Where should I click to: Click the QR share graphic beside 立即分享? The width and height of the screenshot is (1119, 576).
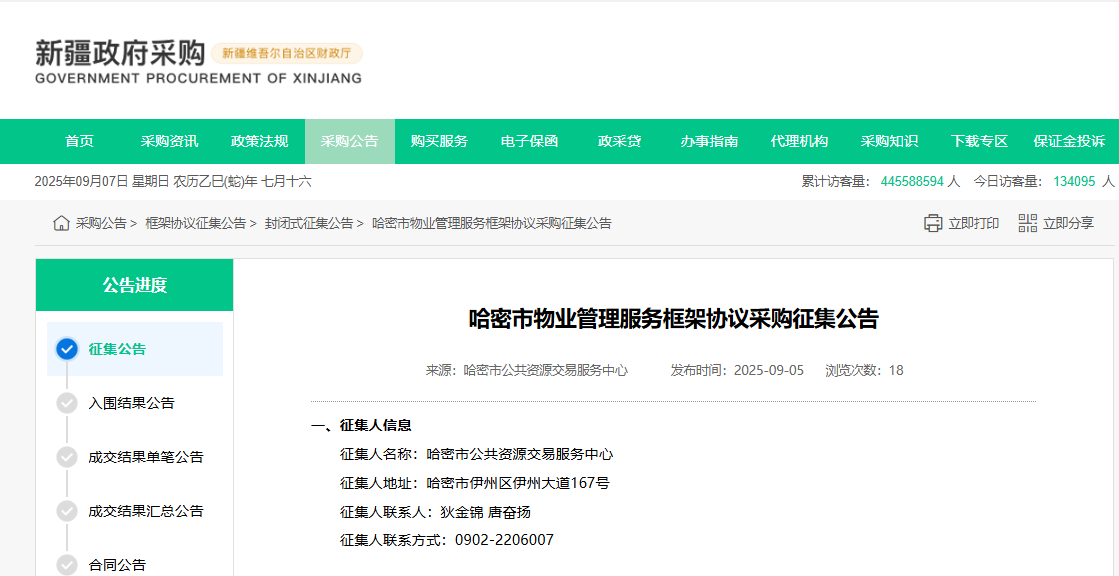[1026, 224]
